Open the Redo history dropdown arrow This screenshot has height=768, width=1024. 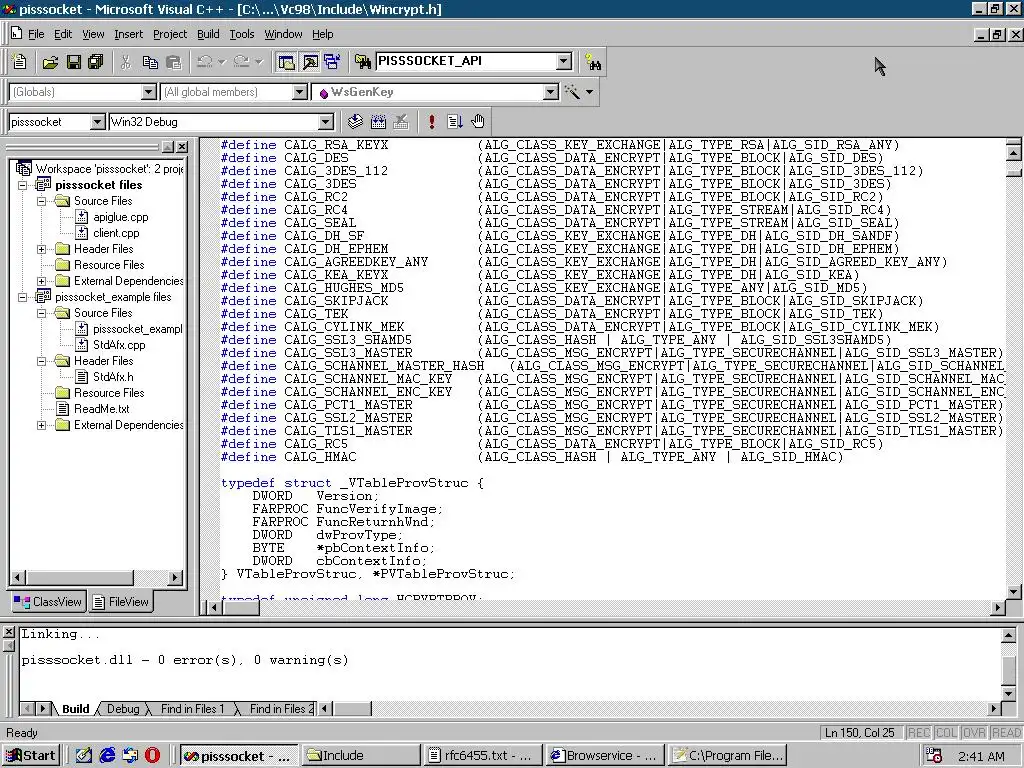[259, 62]
